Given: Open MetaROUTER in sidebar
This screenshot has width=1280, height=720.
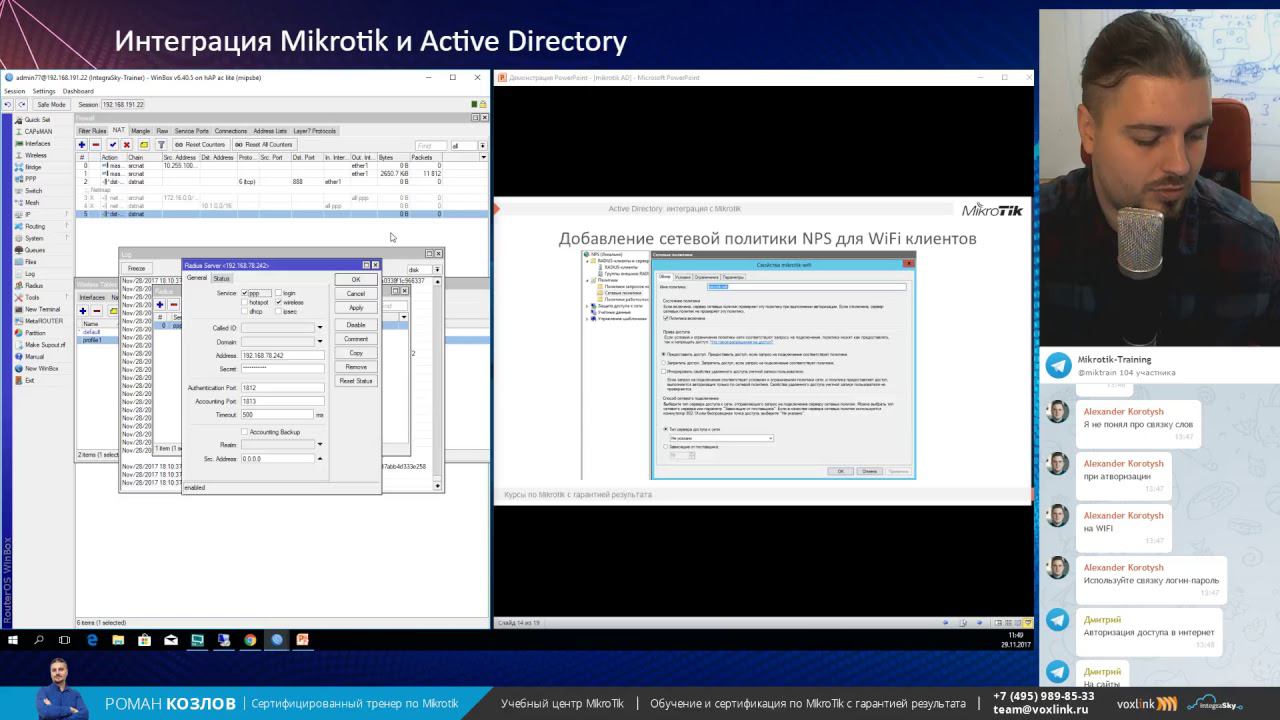Looking at the screenshot, I should [x=43, y=321].
